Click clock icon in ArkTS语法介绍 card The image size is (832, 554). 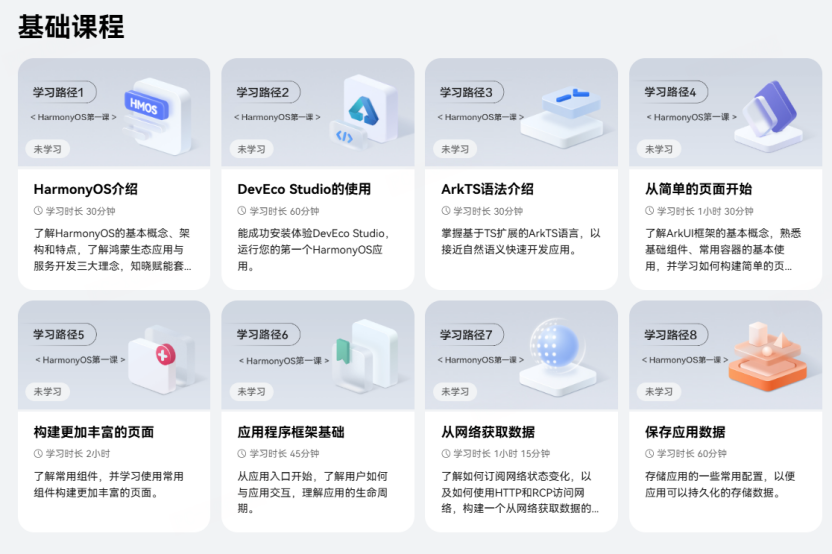tap(446, 211)
